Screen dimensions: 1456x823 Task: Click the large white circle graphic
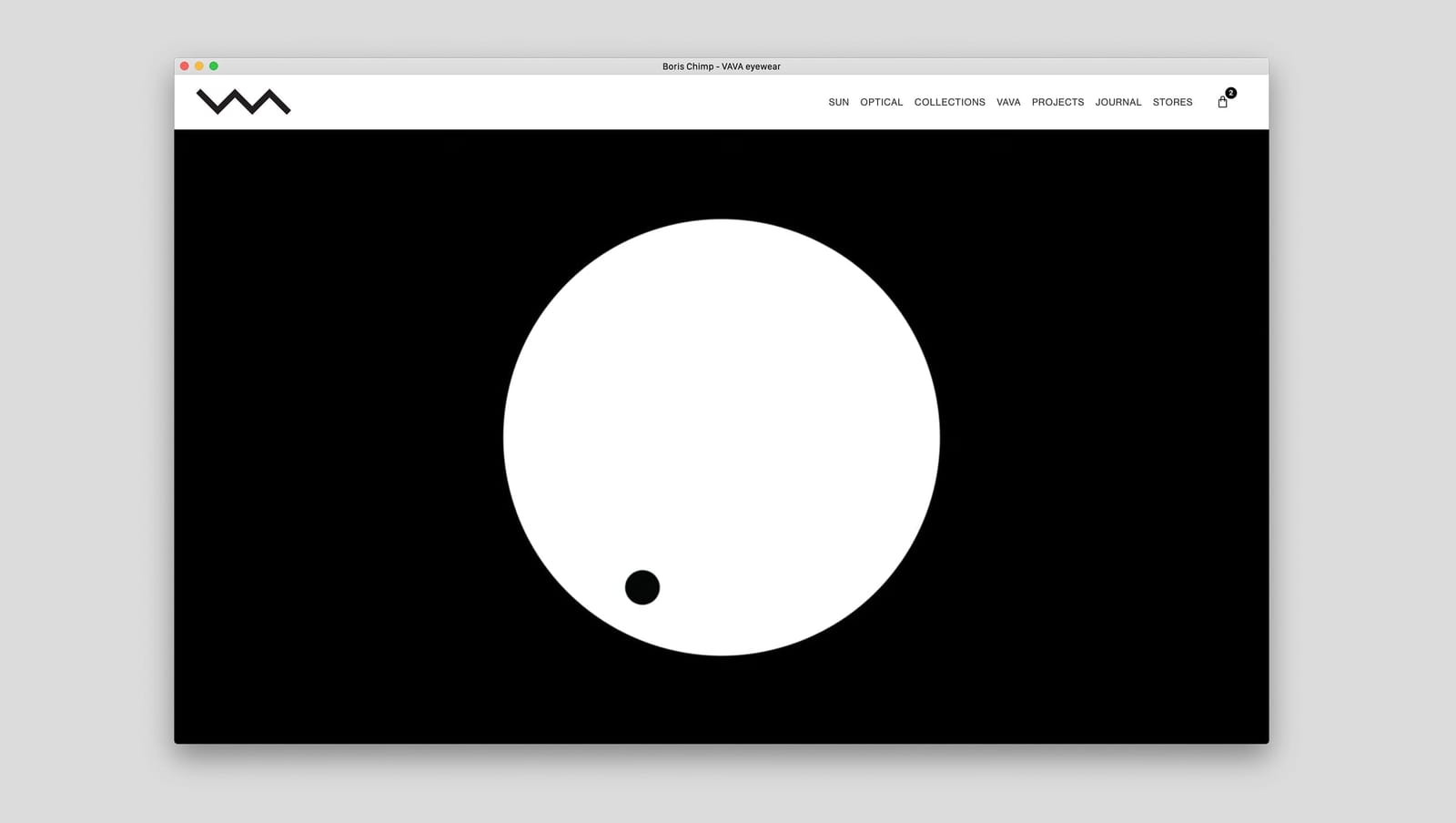722,437
